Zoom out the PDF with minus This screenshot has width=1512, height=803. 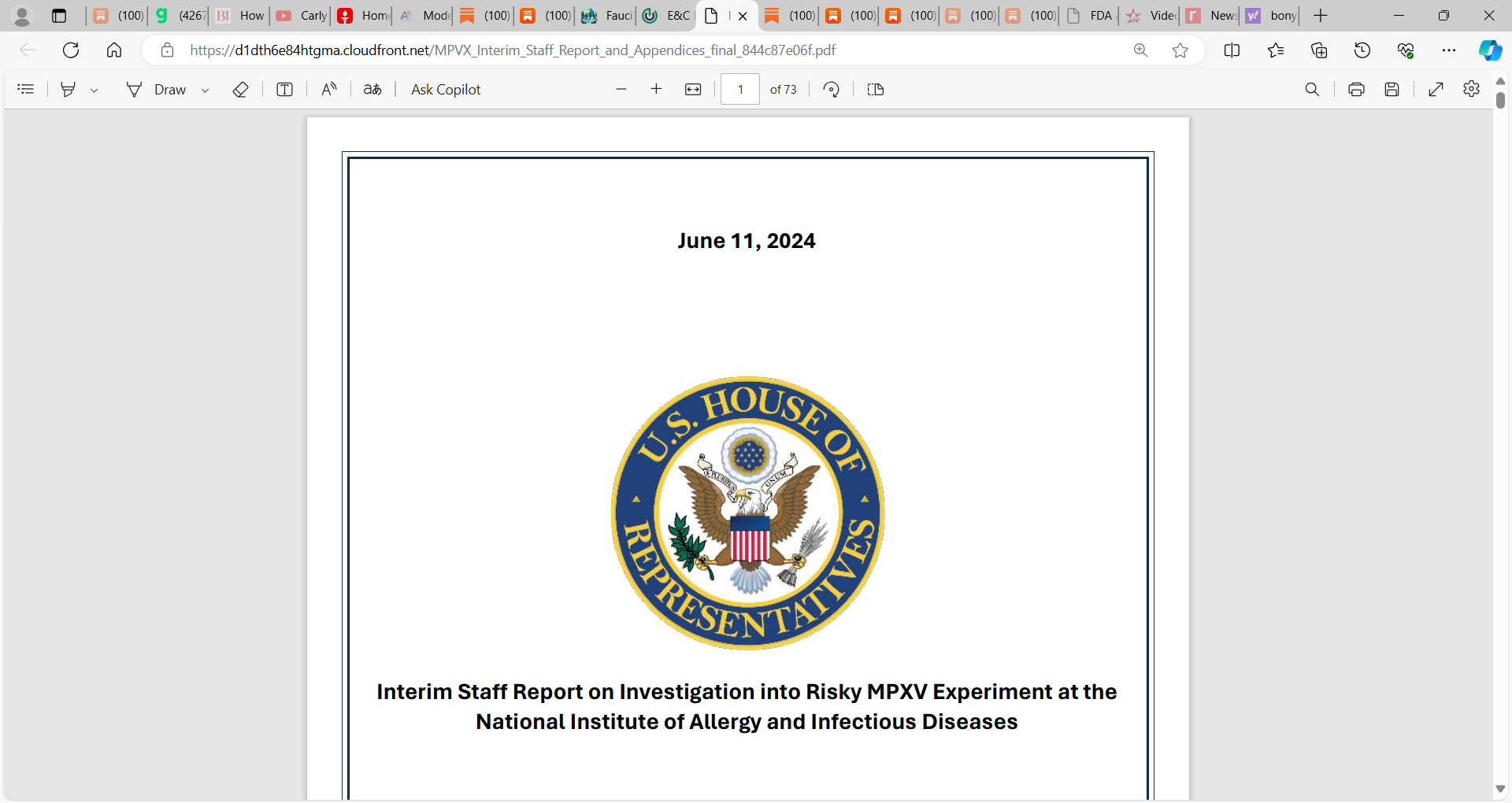coord(621,90)
